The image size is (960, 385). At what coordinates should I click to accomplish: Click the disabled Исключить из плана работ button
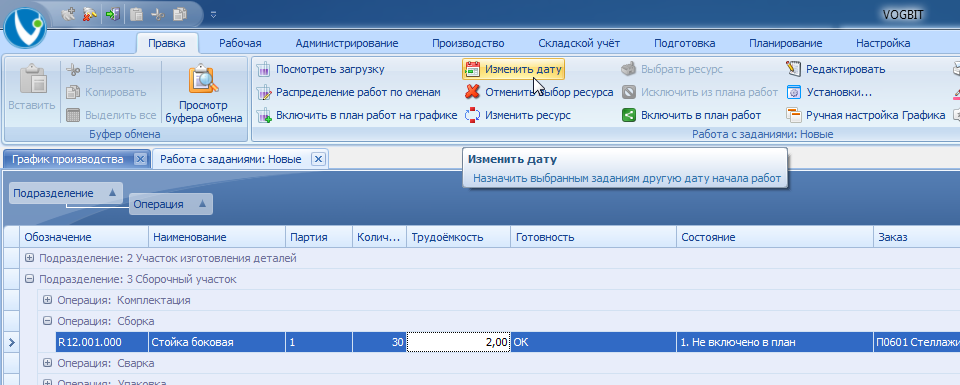pos(700,92)
